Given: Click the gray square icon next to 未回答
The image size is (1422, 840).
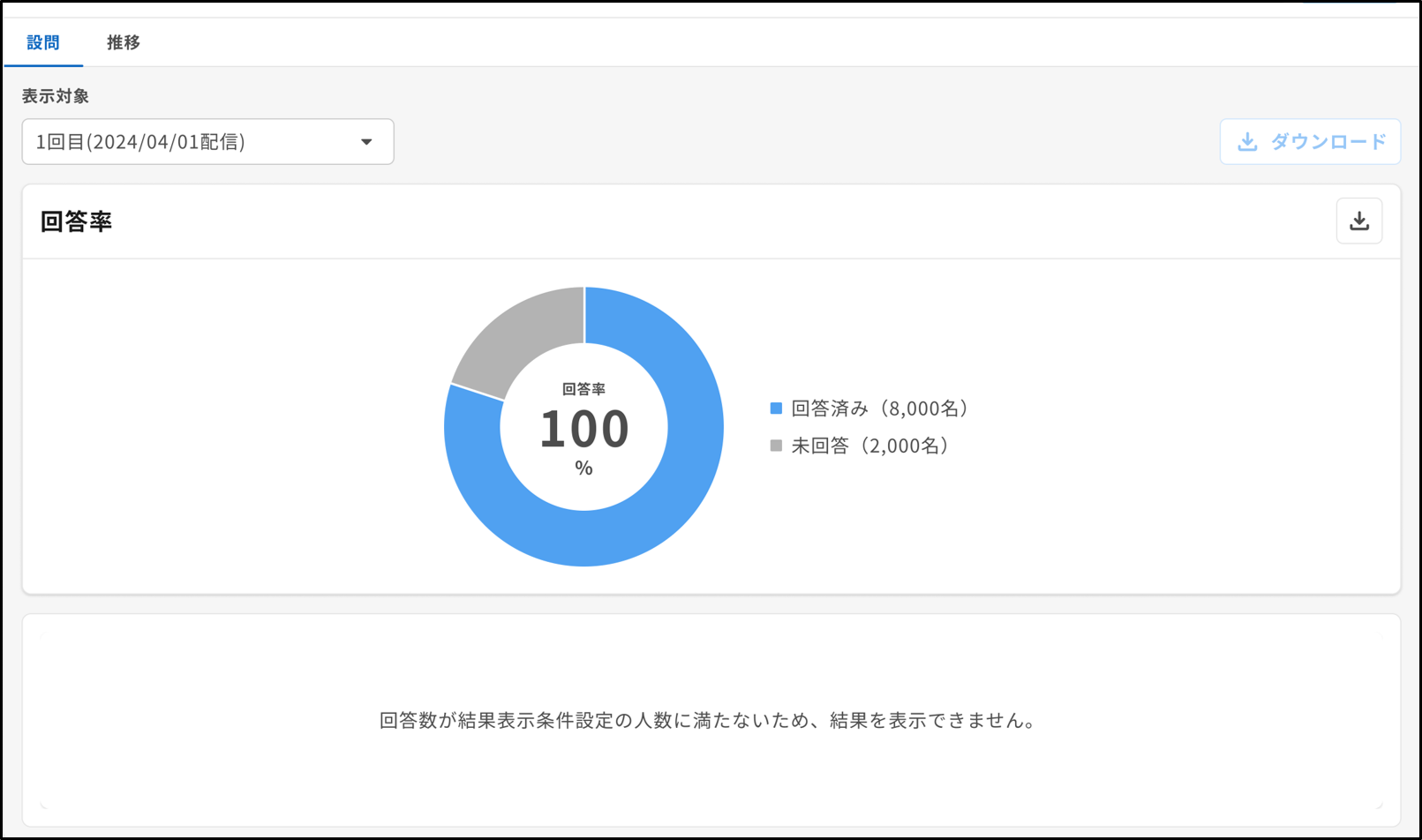Looking at the screenshot, I should pyautogui.click(x=775, y=445).
